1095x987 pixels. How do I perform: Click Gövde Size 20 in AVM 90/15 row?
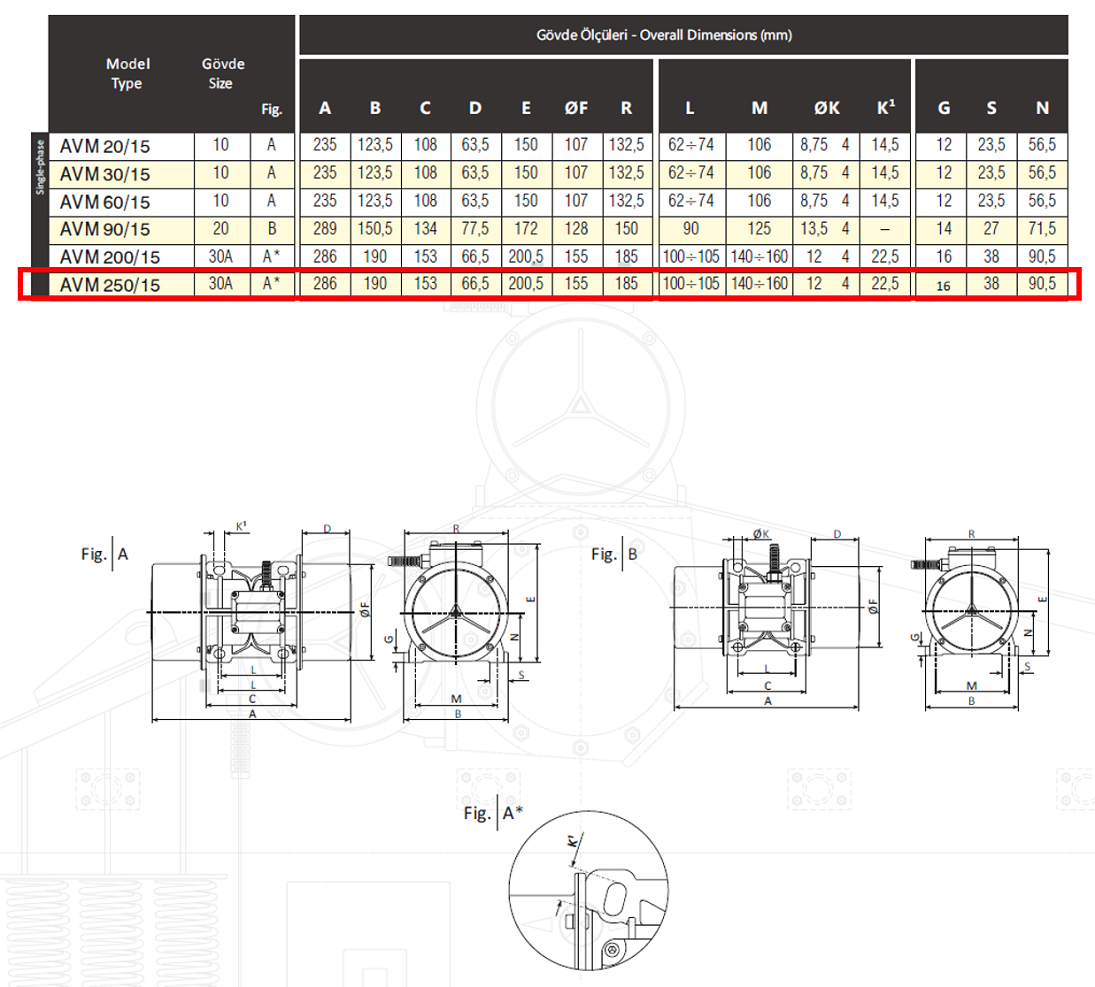(x=221, y=229)
